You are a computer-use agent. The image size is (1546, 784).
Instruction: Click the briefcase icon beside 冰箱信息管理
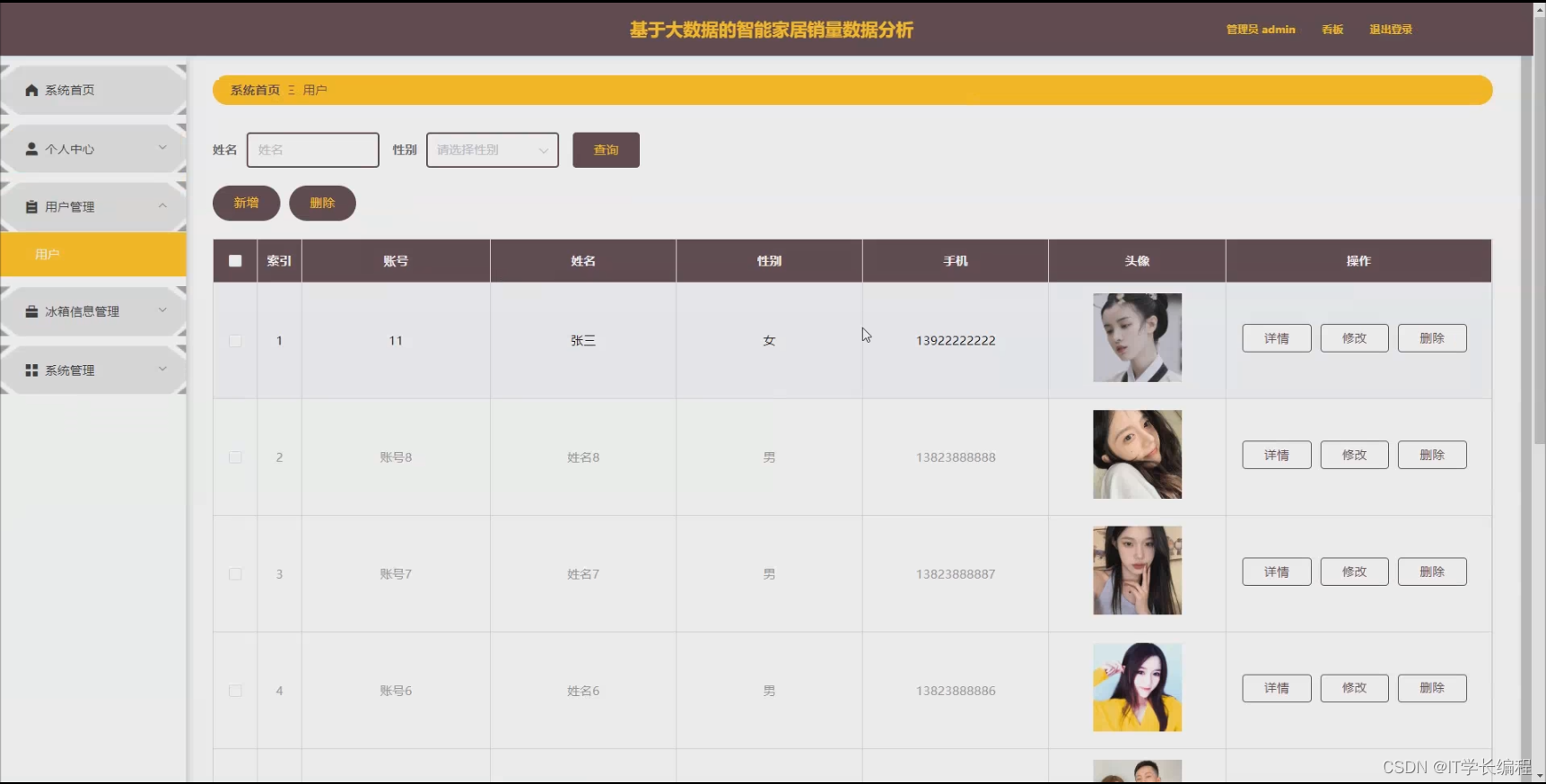tap(31, 311)
